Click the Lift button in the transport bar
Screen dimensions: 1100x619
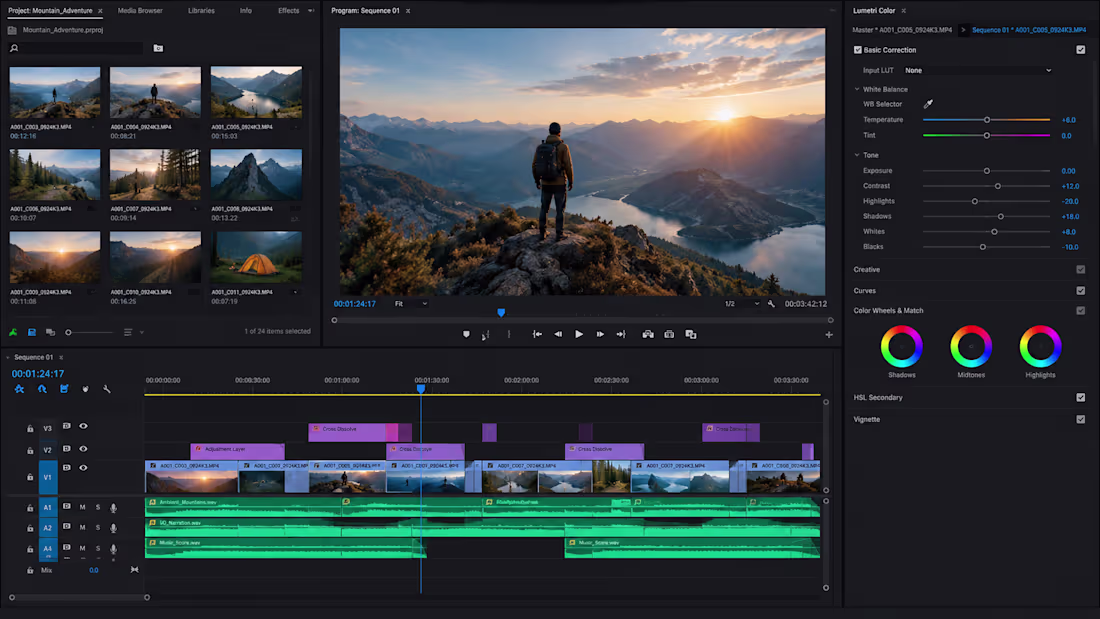tap(648, 334)
